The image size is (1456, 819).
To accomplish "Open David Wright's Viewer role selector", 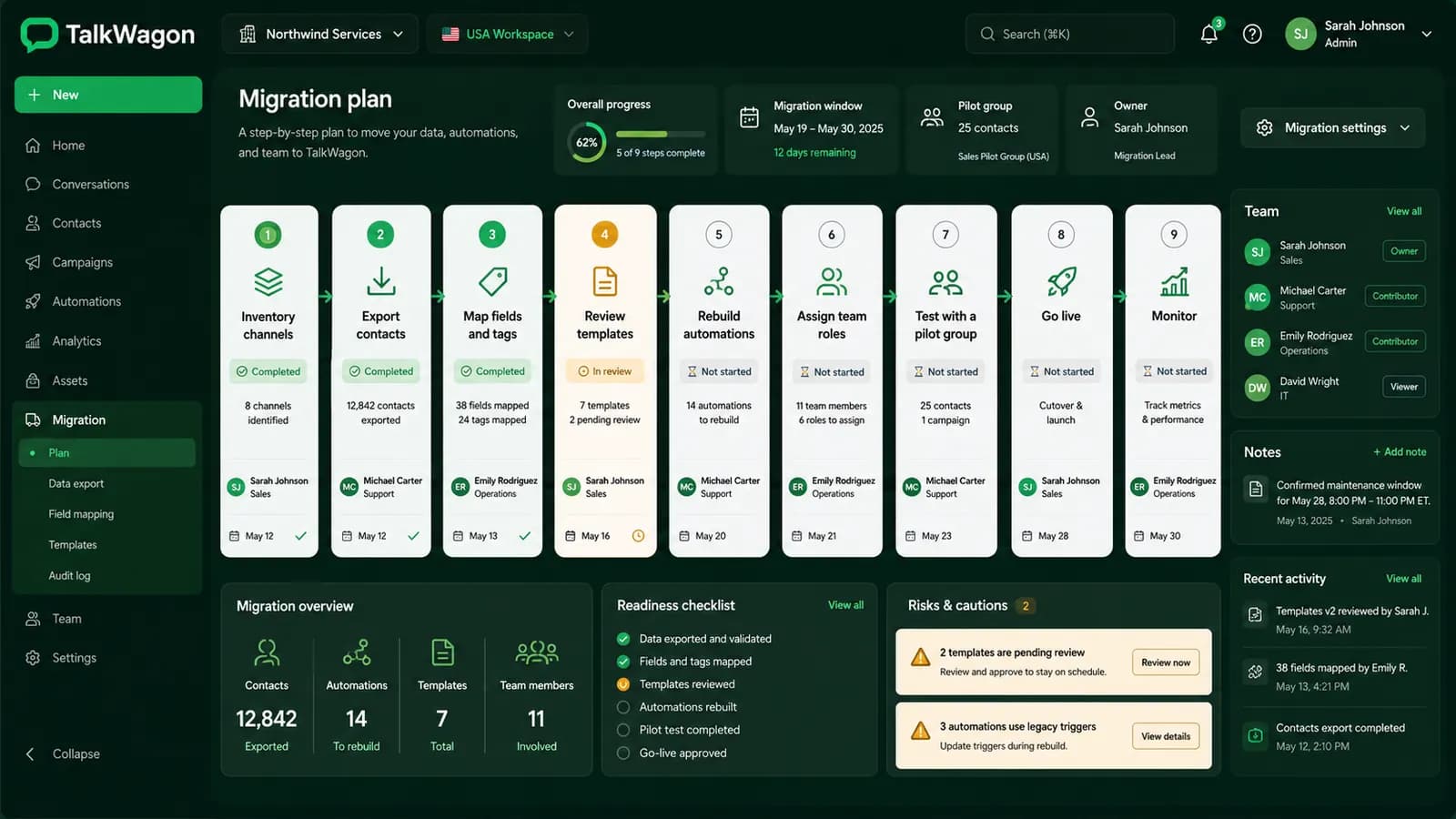I will tap(1404, 387).
